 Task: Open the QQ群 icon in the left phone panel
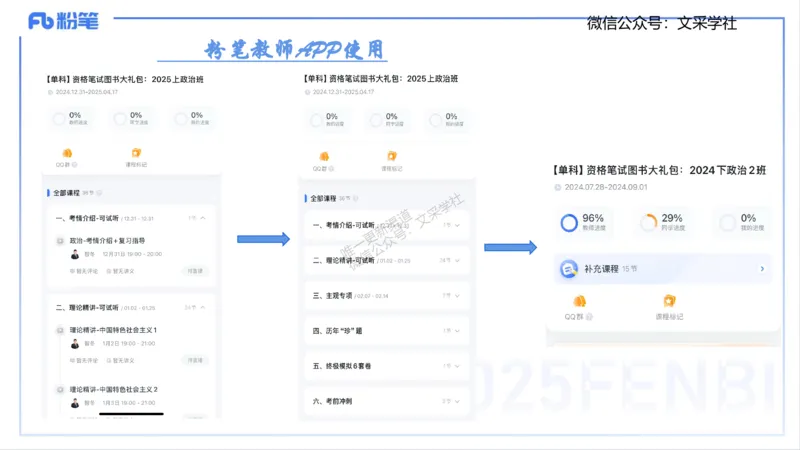pos(67,153)
